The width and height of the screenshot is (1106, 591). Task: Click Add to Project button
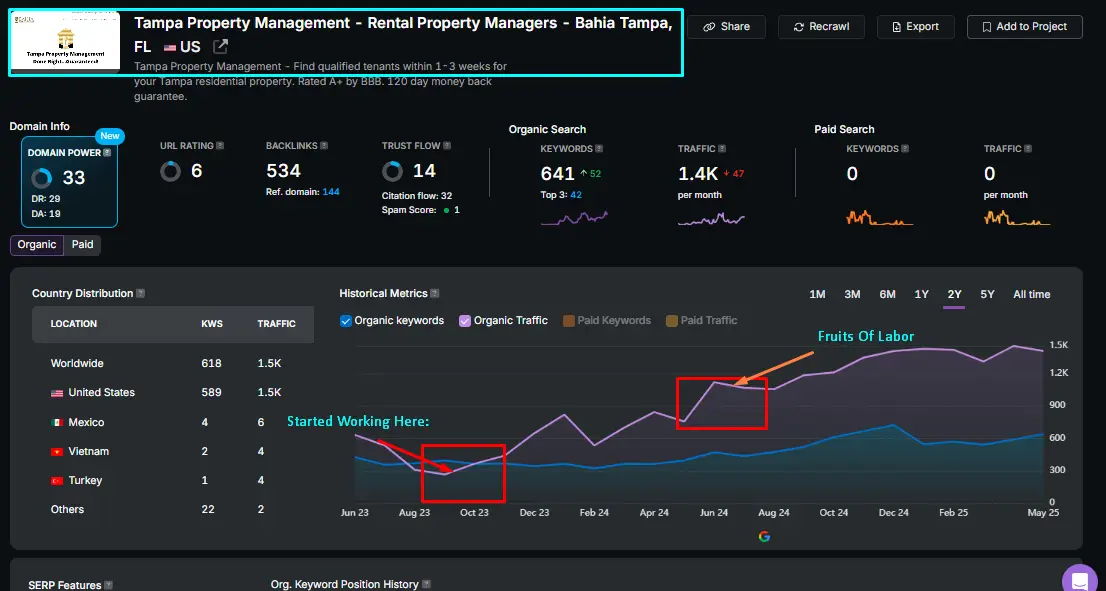point(1025,27)
